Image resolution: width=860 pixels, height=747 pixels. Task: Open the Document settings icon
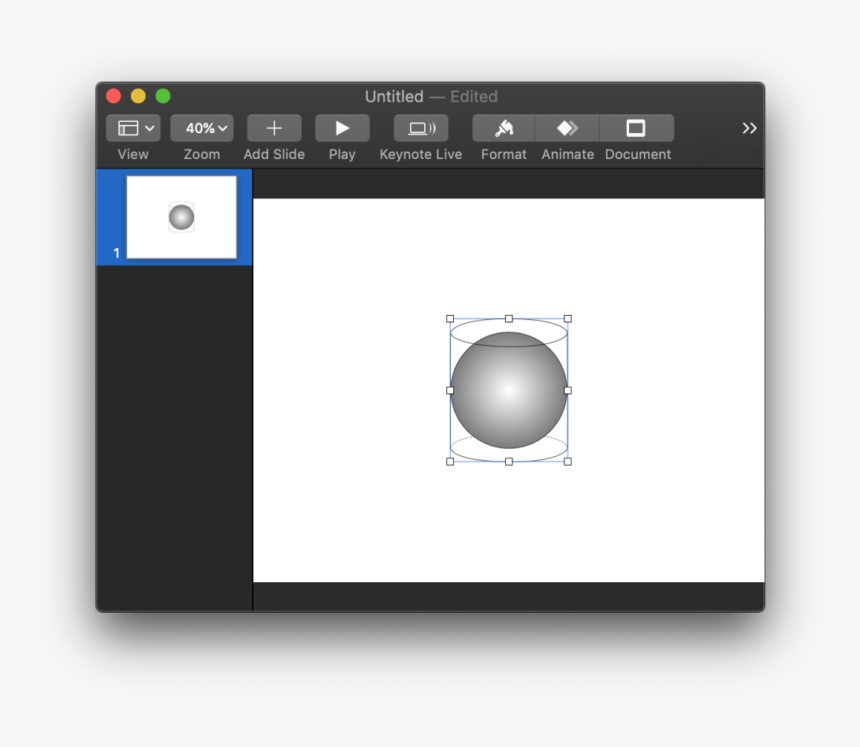coord(637,127)
